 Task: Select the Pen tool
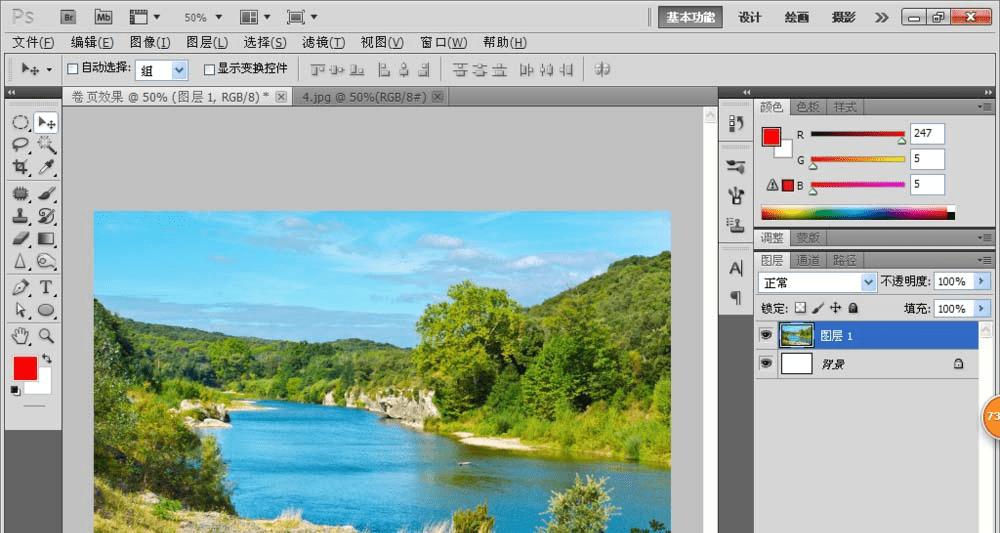(20, 288)
